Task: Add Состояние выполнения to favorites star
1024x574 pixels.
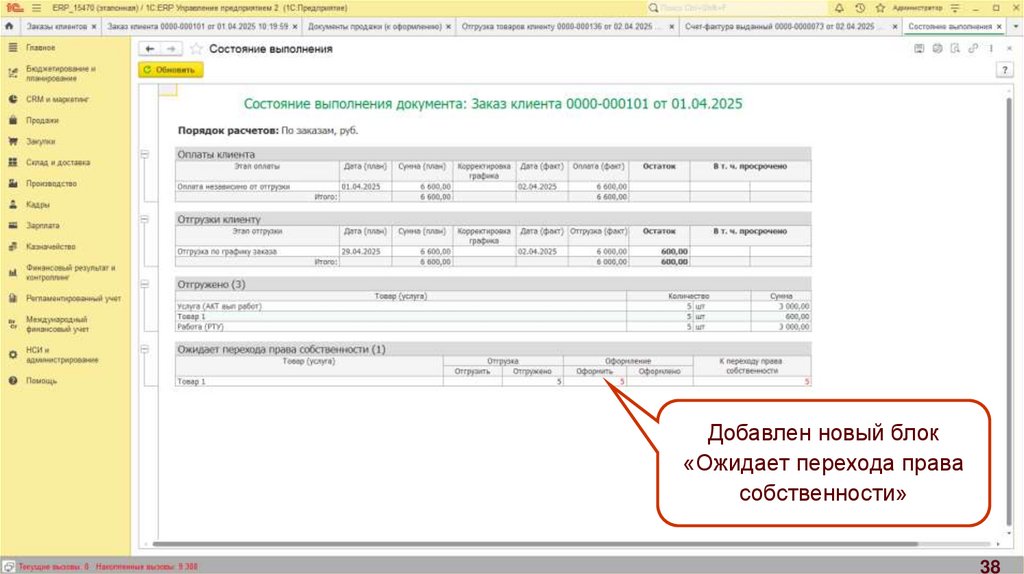Action: [196, 49]
